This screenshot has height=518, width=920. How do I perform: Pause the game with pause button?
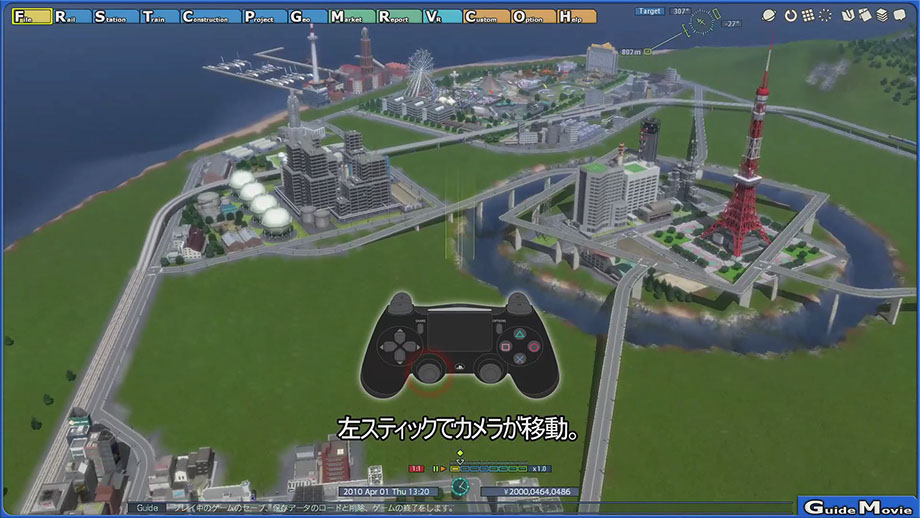point(436,468)
